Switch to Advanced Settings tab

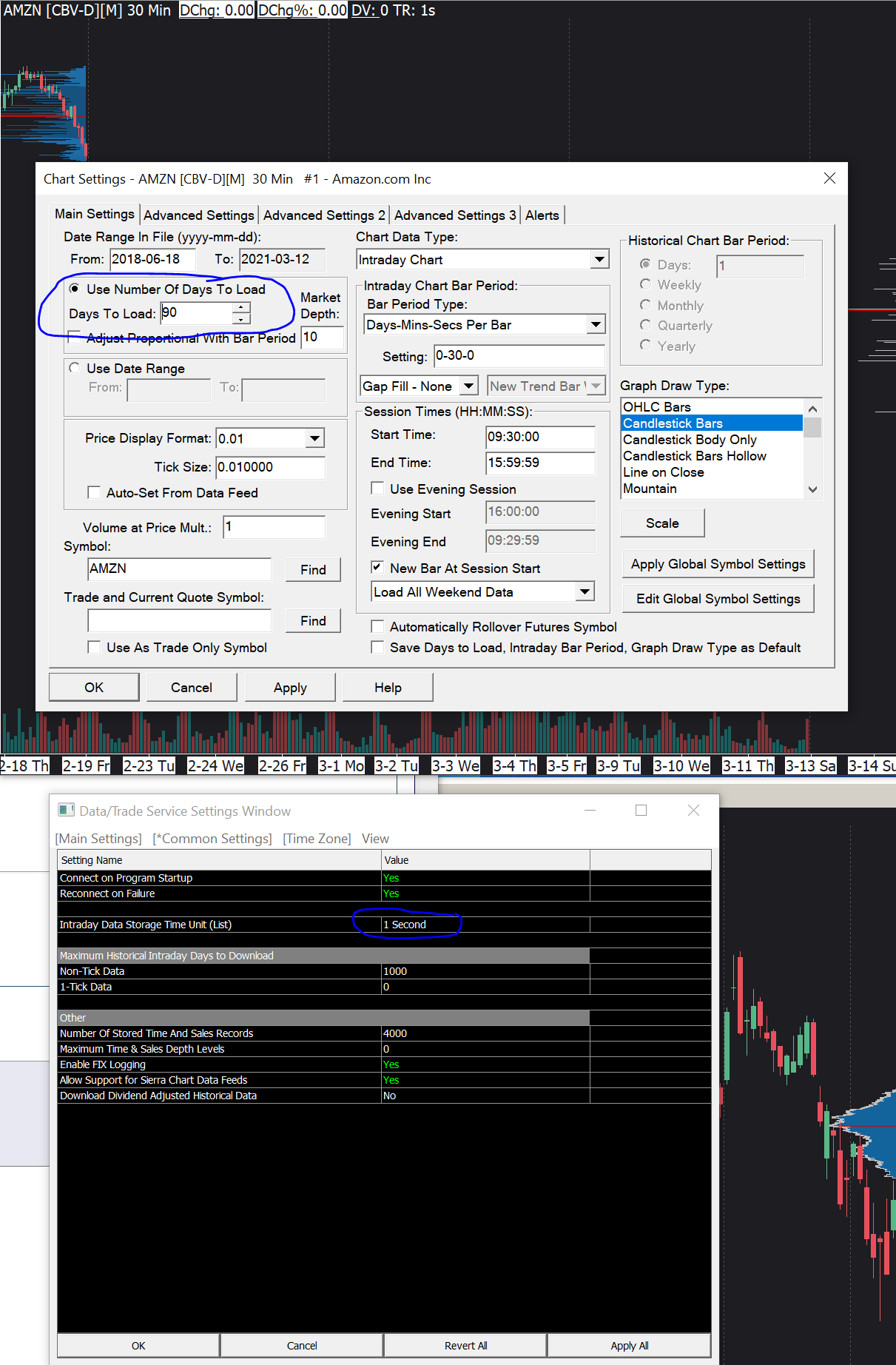point(199,215)
